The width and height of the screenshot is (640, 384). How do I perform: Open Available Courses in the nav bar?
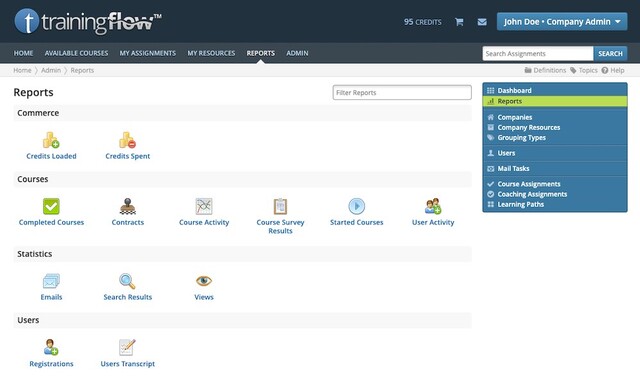[76, 53]
